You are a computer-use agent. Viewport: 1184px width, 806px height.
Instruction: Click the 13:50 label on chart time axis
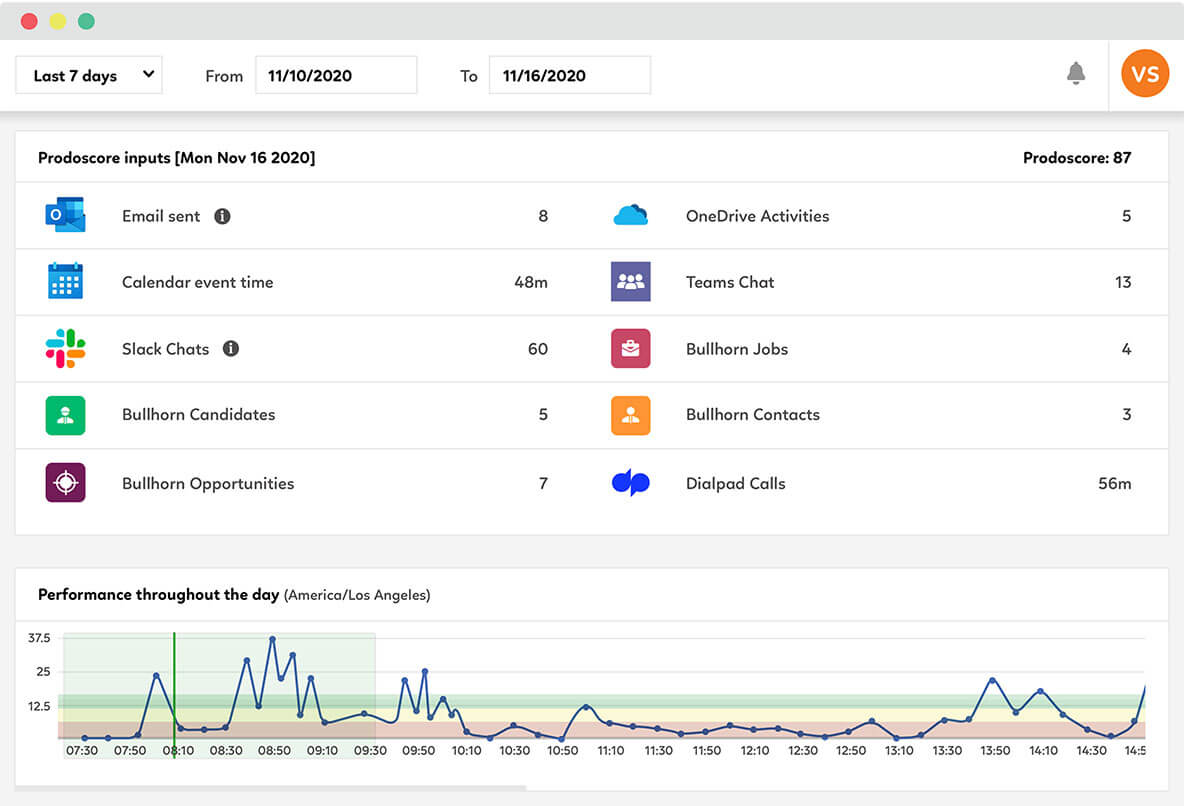[995, 751]
